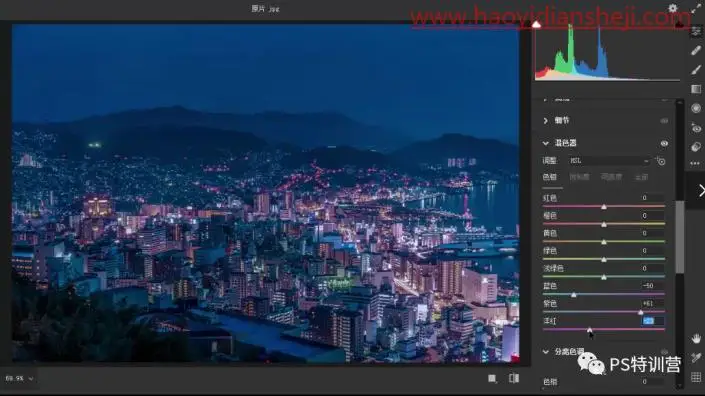Click the RGB histogram graph
The width and height of the screenshot is (705, 396).
pos(607,53)
